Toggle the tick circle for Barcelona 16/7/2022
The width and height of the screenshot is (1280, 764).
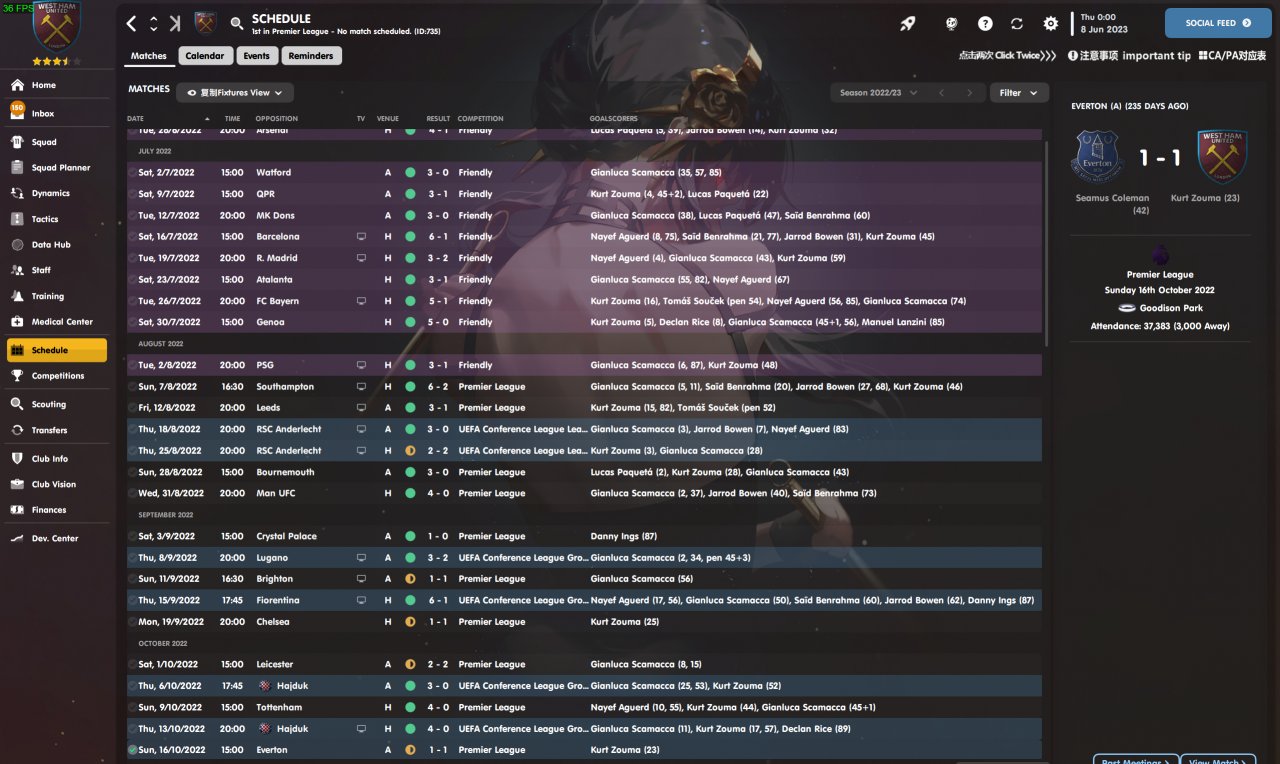(132, 237)
